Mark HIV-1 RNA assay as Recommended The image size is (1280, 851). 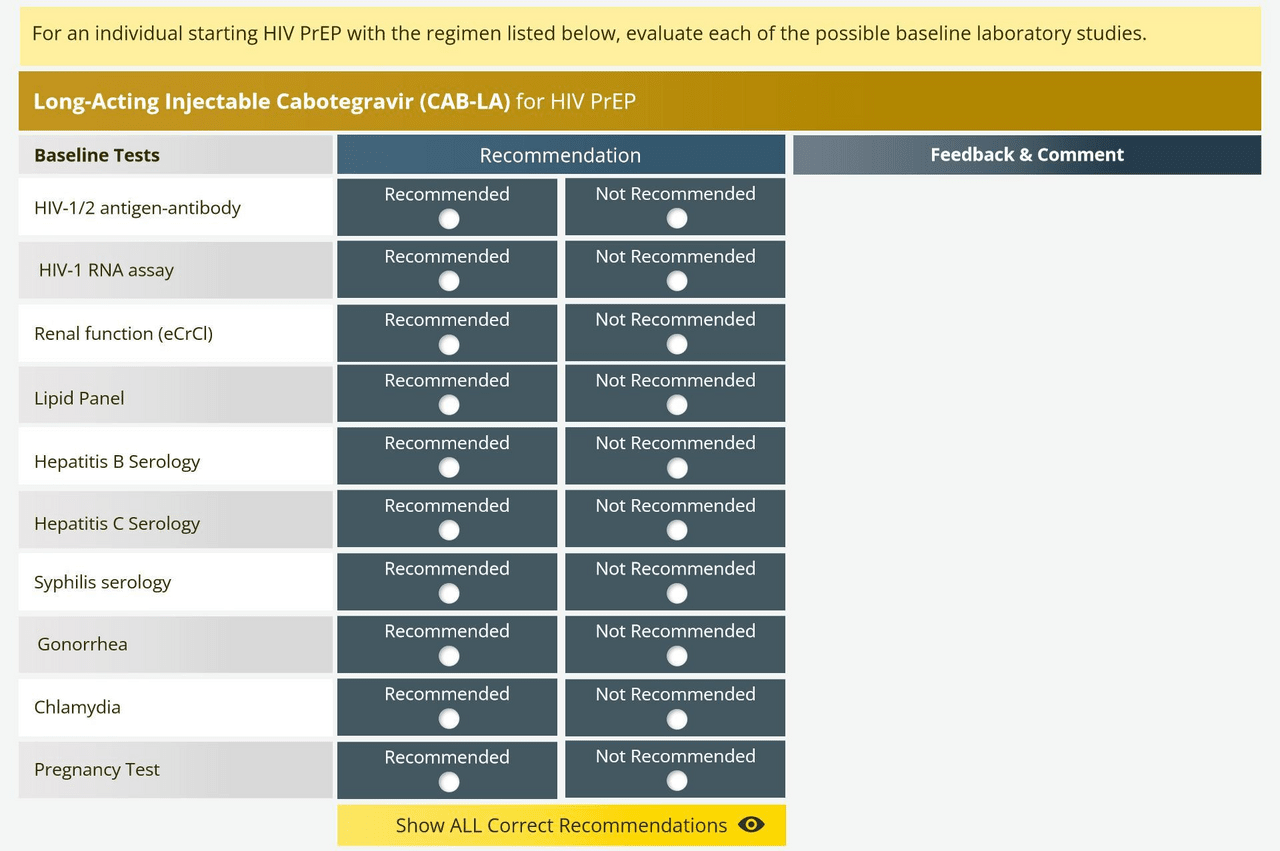coord(449,281)
